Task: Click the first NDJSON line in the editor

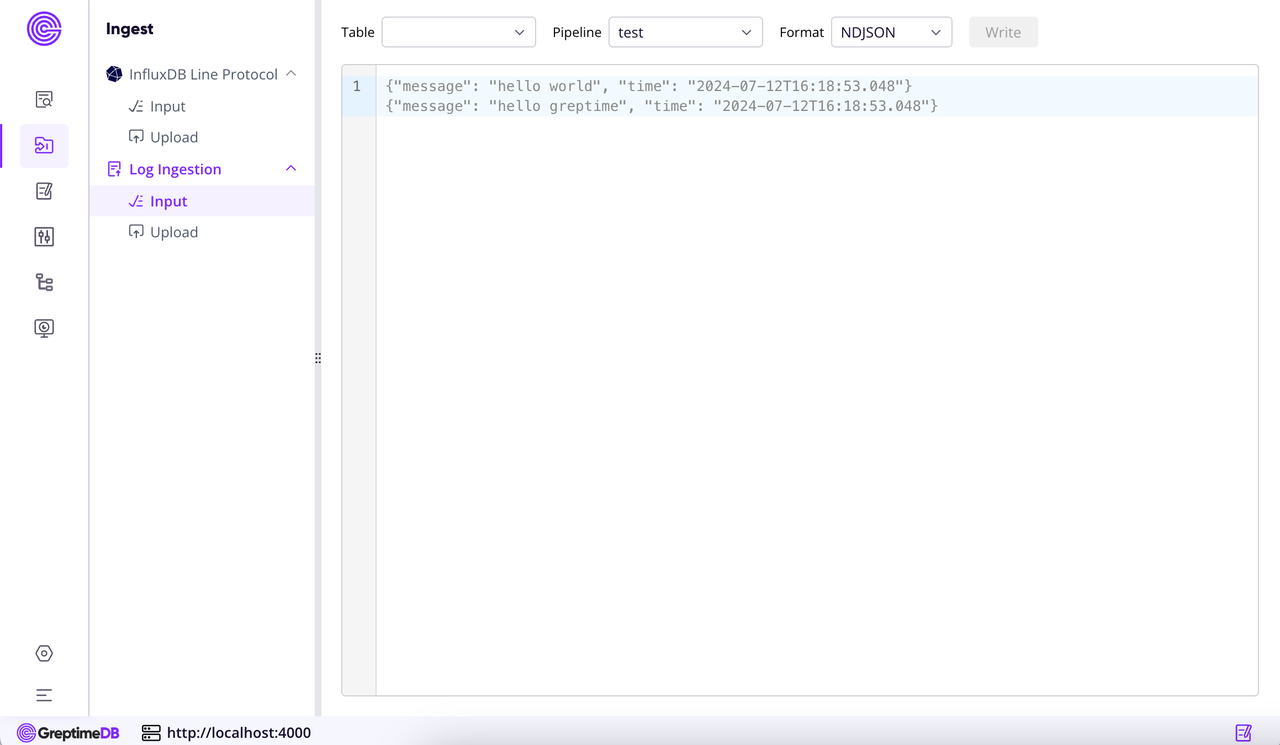Action: (648, 86)
